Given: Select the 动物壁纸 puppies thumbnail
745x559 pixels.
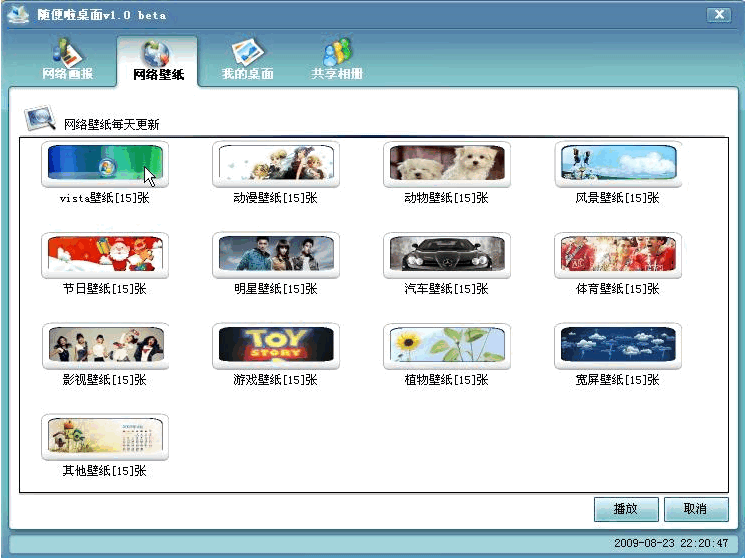Looking at the screenshot, I should pyautogui.click(x=447, y=163).
